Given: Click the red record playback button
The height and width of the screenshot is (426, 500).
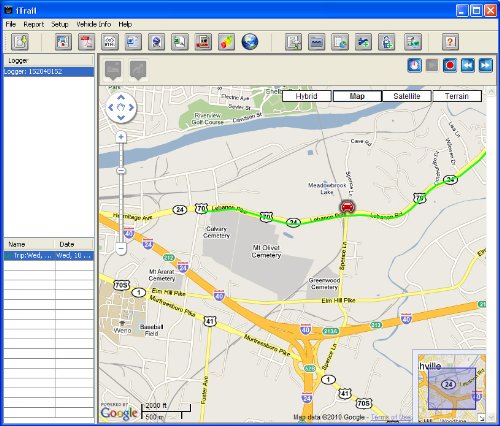Looking at the screenshot, I should pos(450,65).
